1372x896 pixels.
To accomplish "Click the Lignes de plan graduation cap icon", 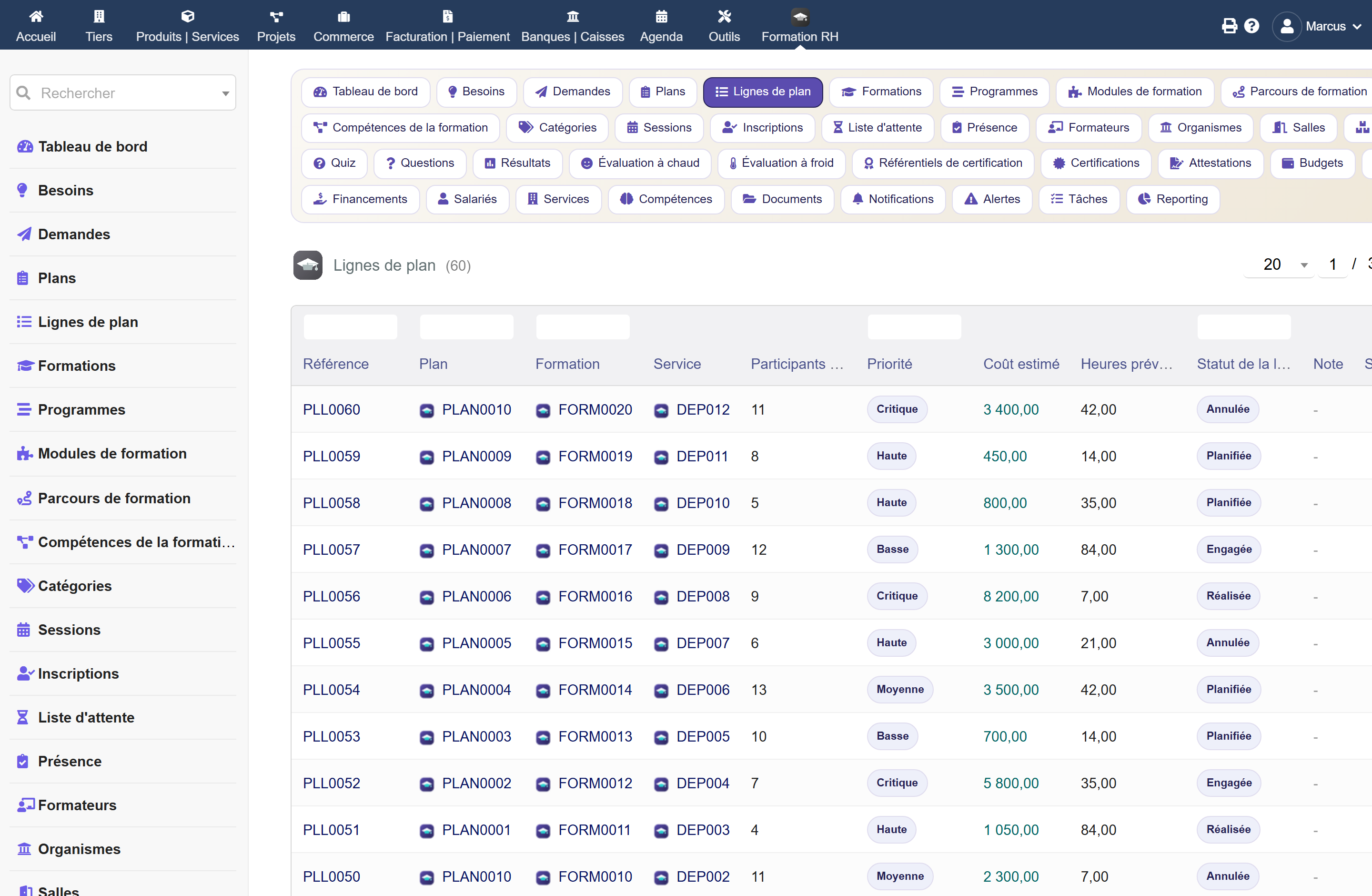I will click(308, 265).
